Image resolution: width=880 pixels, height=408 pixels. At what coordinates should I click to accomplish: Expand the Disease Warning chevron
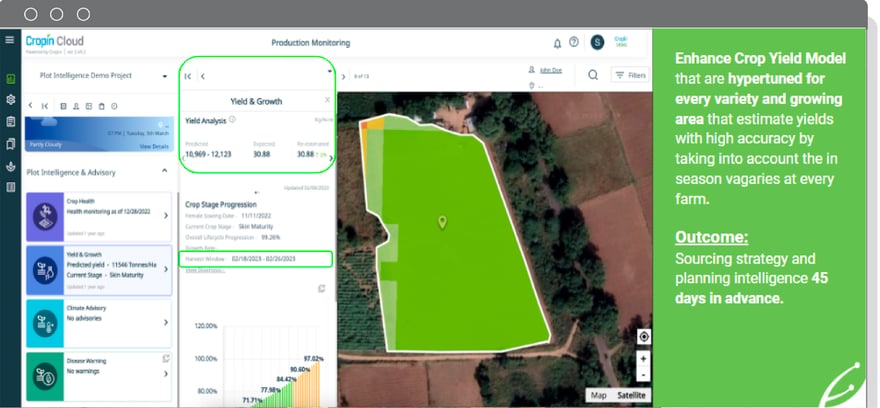pyautogui.click(x=166, y=374)
